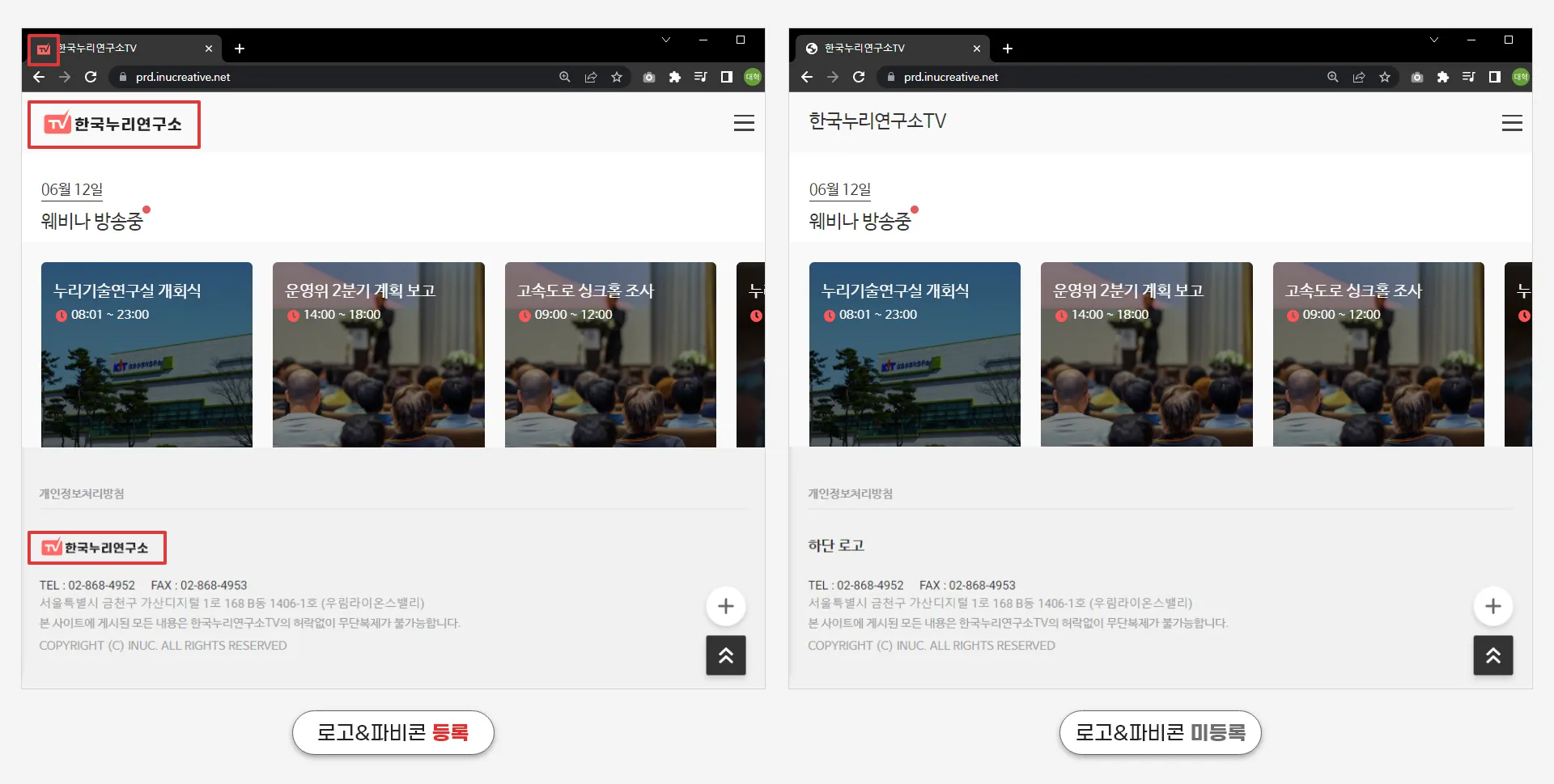This screenshot has width=1554, height=784.
Task: Toggle side panel in right browser
Action: coord(1495,77)
